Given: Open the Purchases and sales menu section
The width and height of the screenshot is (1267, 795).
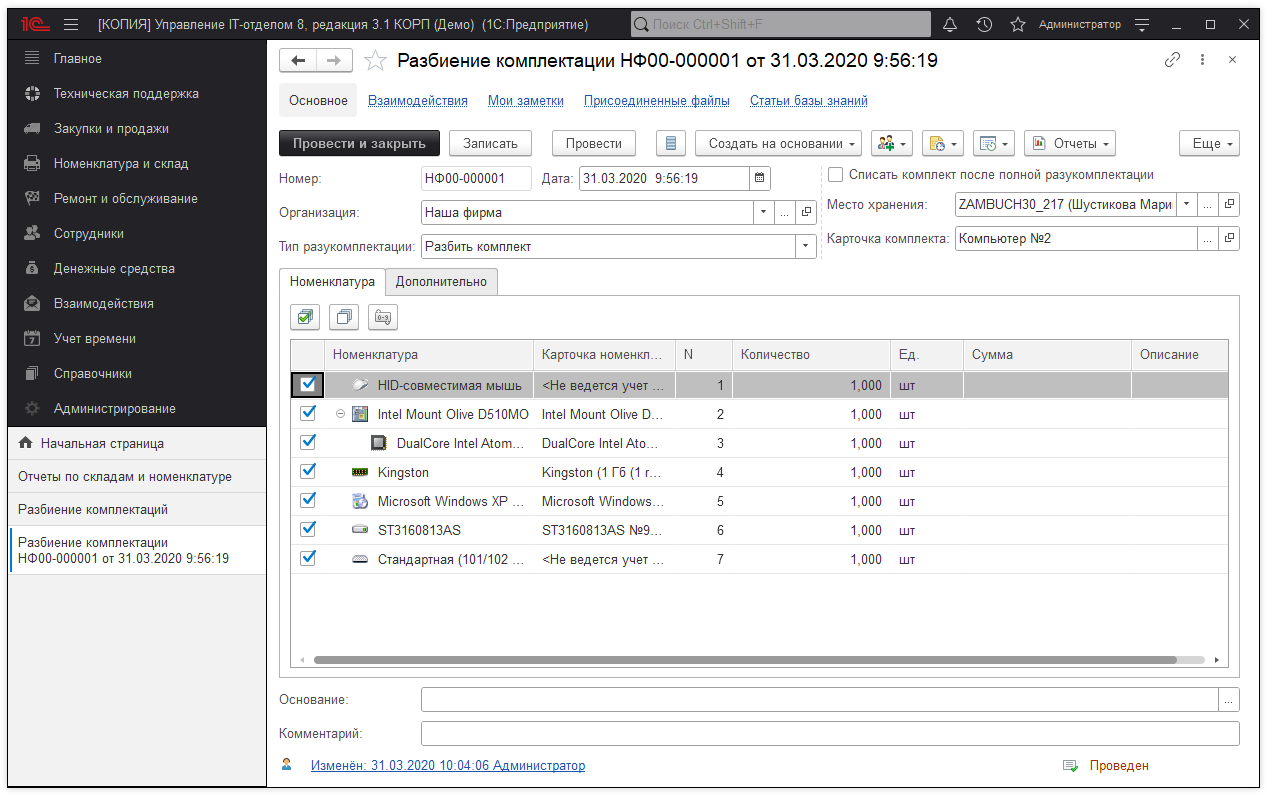Looking at the screenshot, I should click(x=111, y=129).
